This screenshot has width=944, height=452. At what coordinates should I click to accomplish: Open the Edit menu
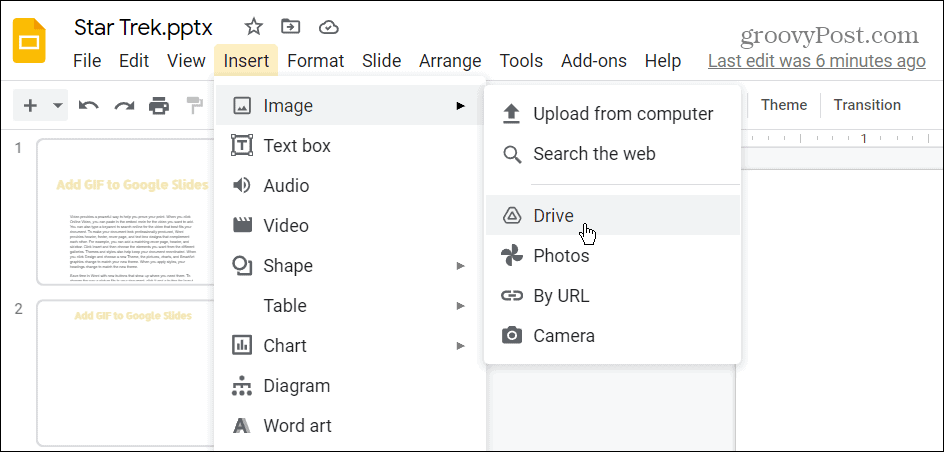pyautogui.click(x=134, y=61)
